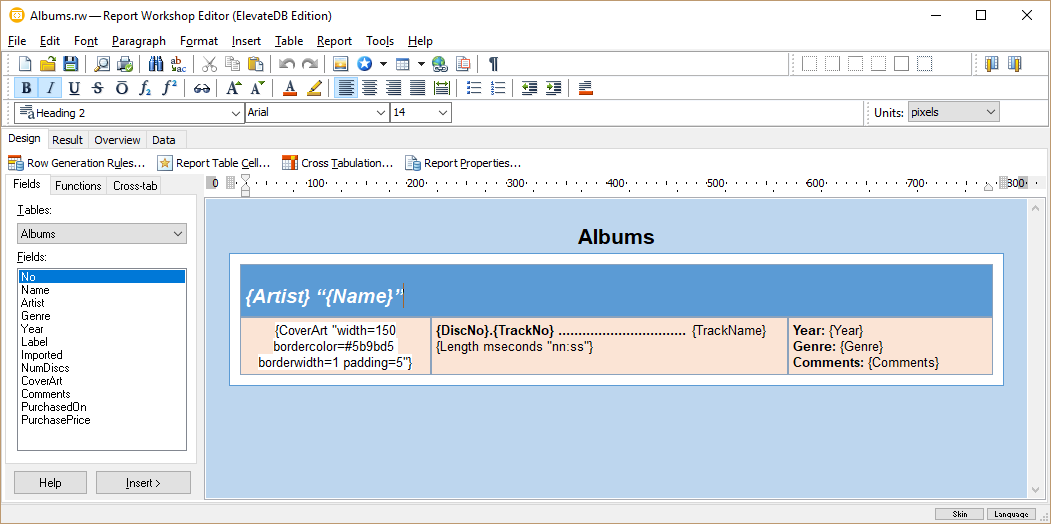The image size is (1051, 524).
Task: Open paragraph background color icon
Action: 584,88
